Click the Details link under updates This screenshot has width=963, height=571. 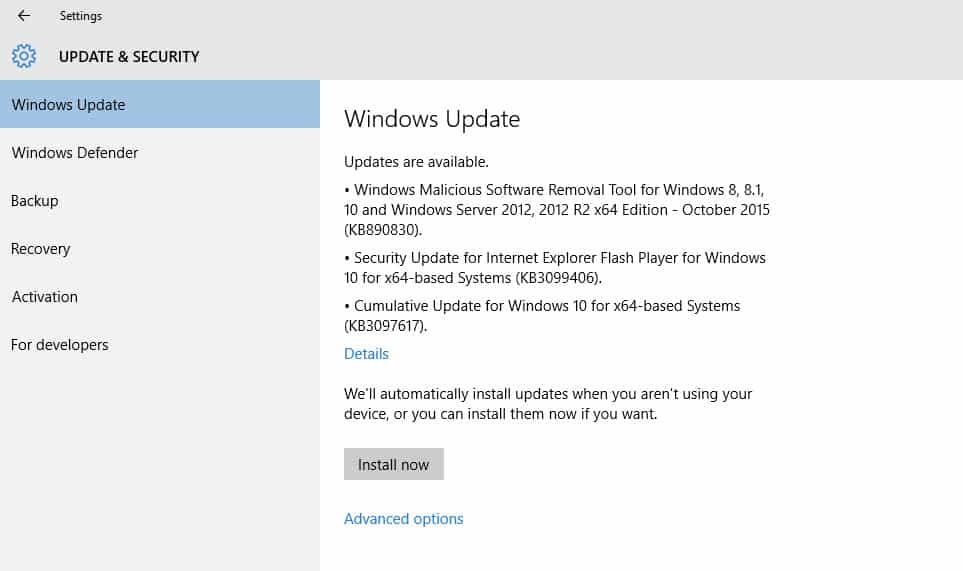(x=366, y=354)
